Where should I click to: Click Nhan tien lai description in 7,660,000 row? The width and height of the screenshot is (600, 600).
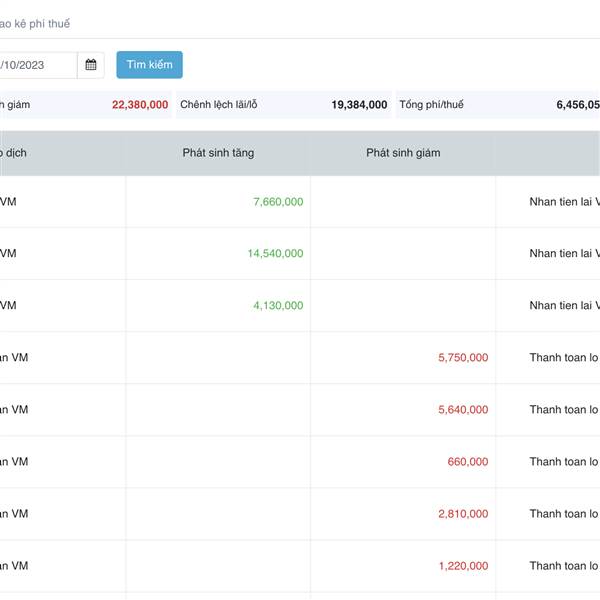click(564, 202)
